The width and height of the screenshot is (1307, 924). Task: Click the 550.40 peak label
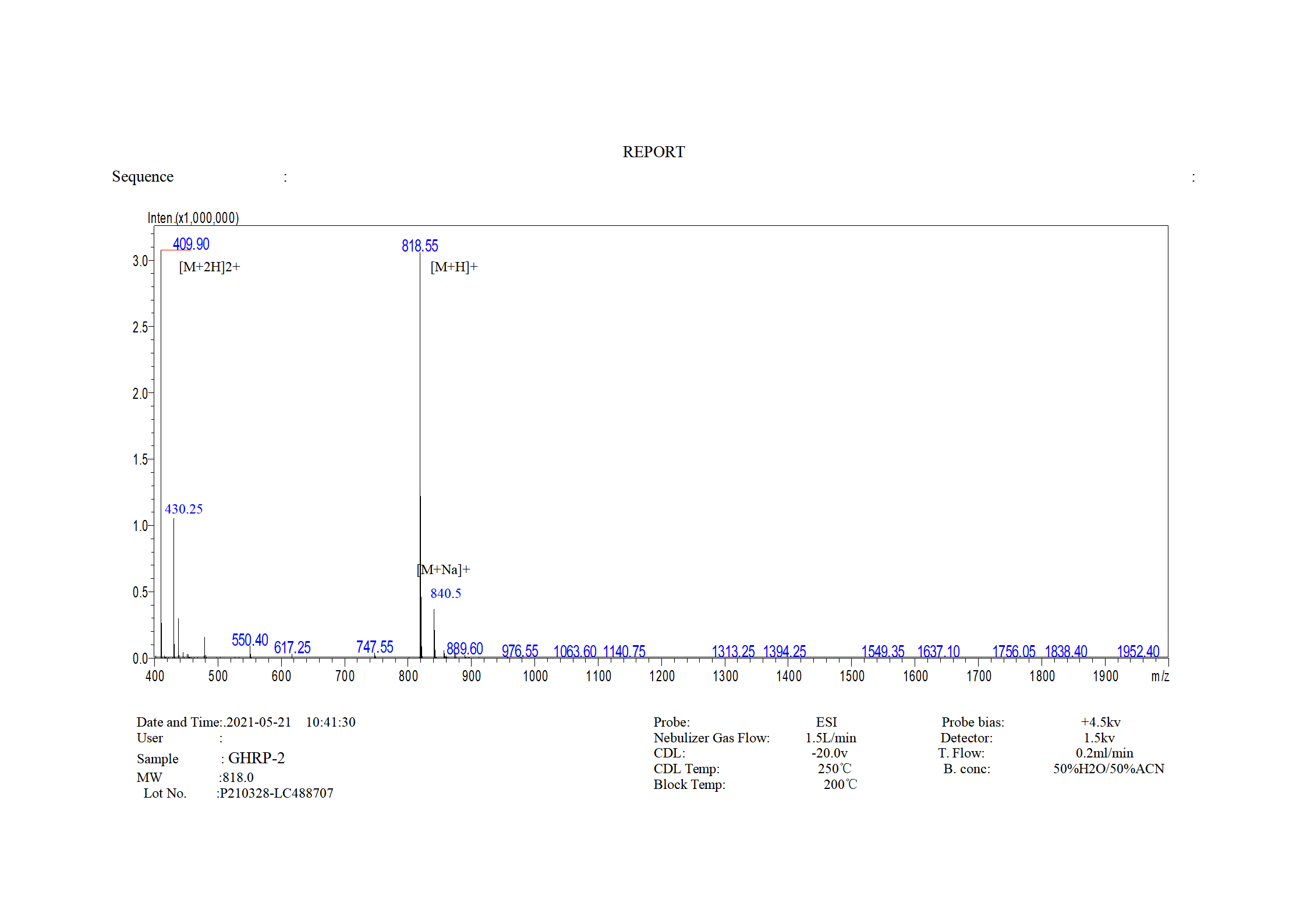click(250, 640)
